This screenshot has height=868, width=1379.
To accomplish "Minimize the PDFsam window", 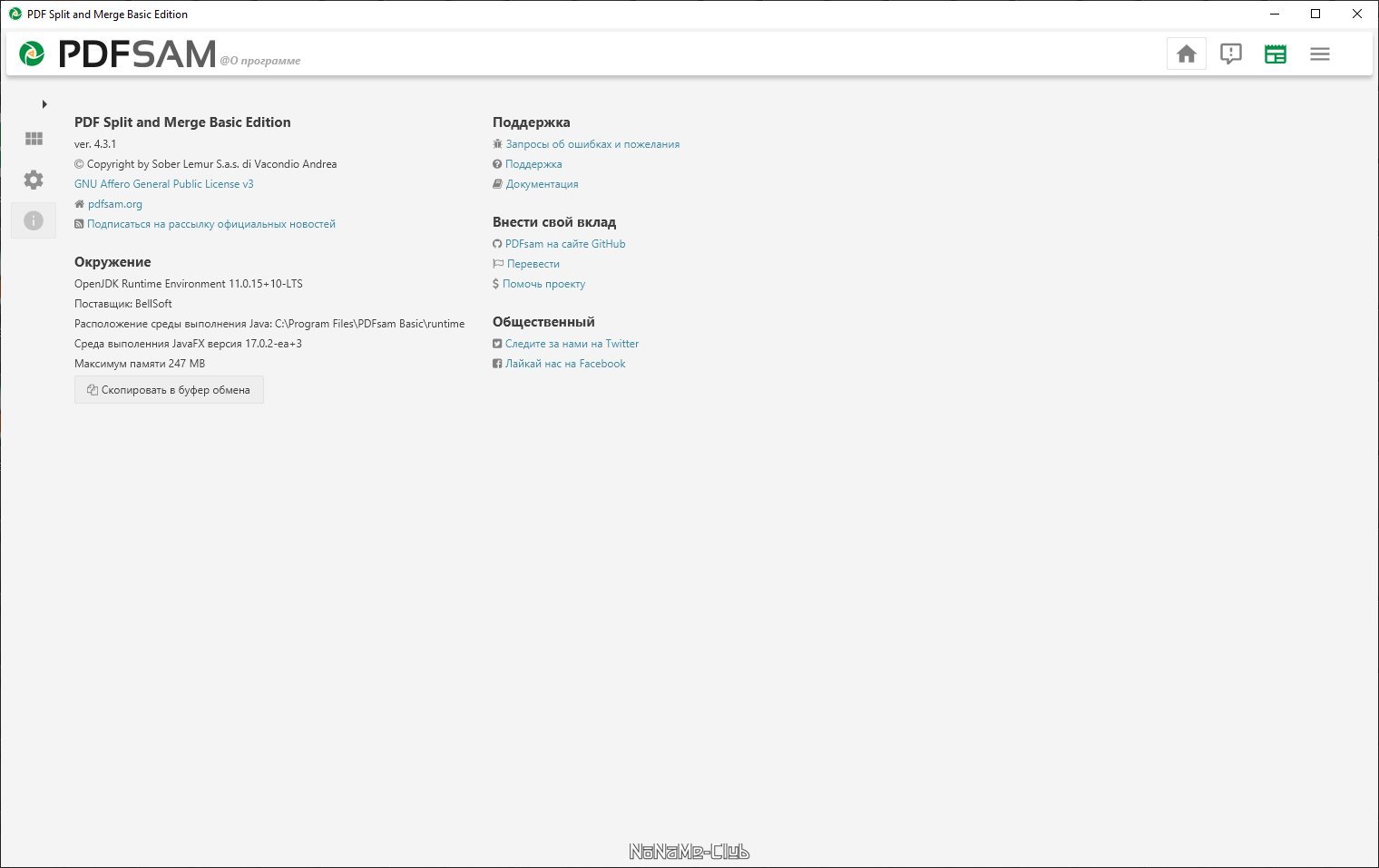I will tap(1275, 14).
